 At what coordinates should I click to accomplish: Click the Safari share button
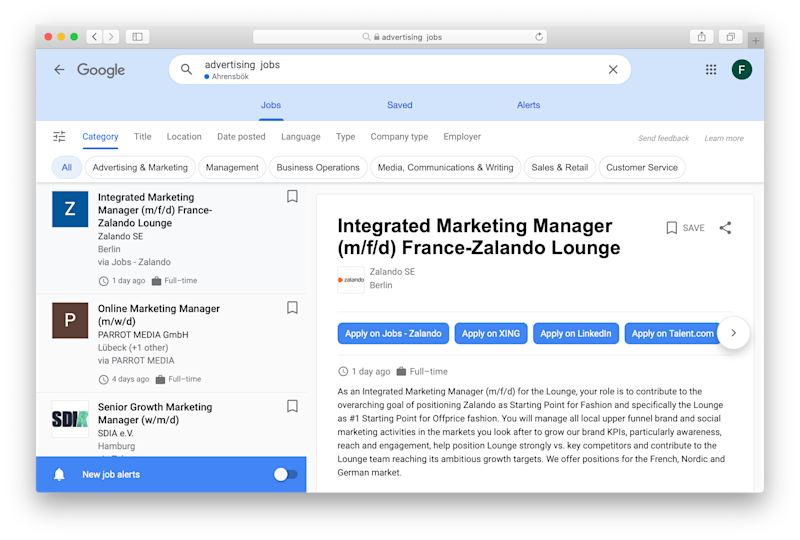[x=702, y=37]
